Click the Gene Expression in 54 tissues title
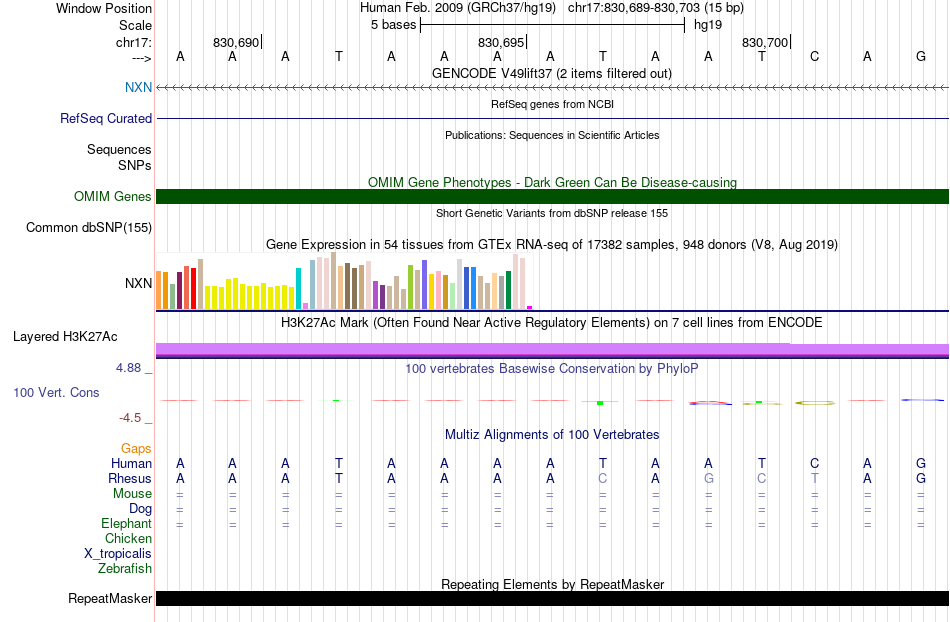This screenshot has height=622, width=950. [x=552, y=245]
